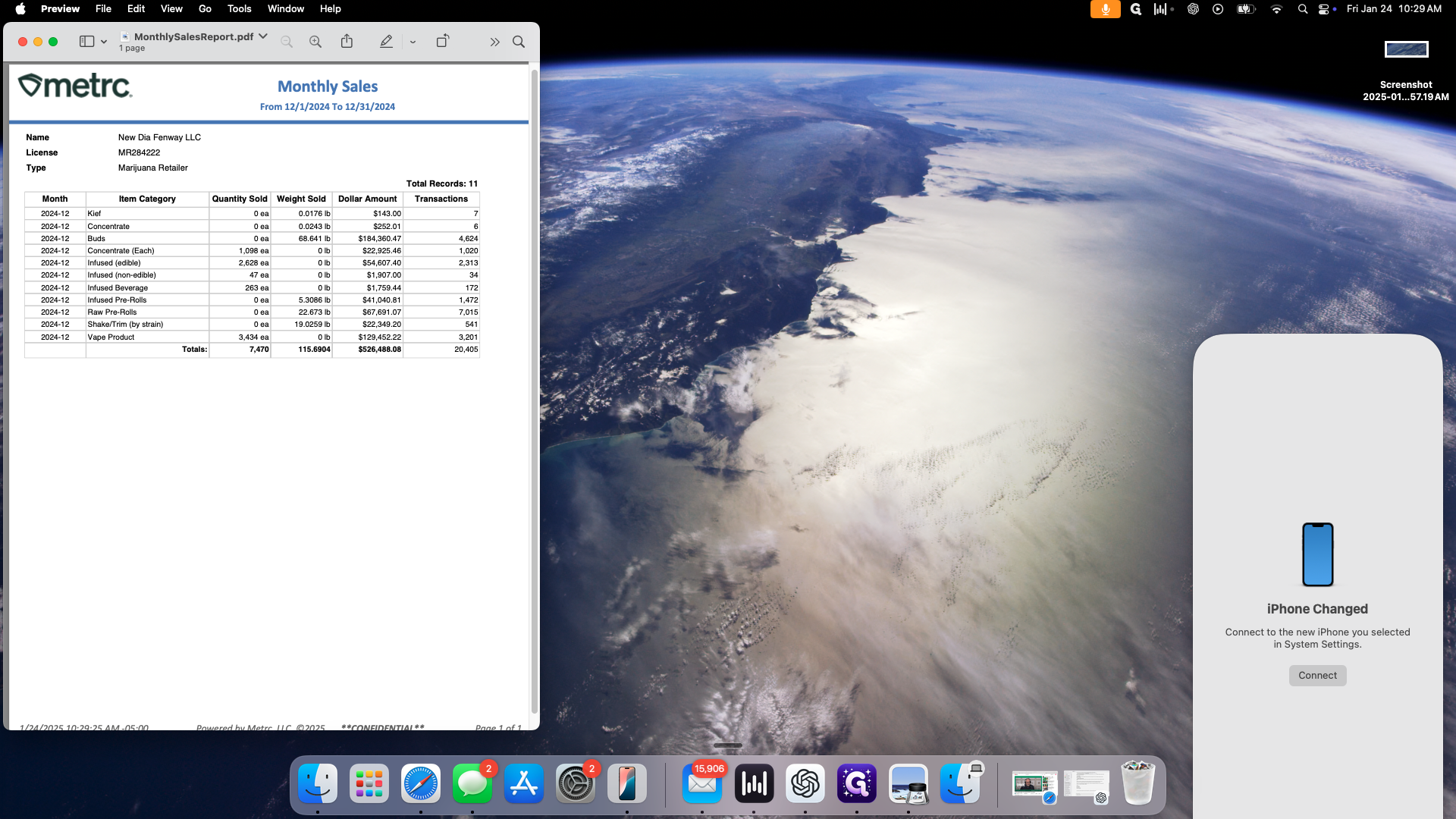The width and height of the screenshot is (1456, 819).
Task: Open the Go menu
Action: 205,9
